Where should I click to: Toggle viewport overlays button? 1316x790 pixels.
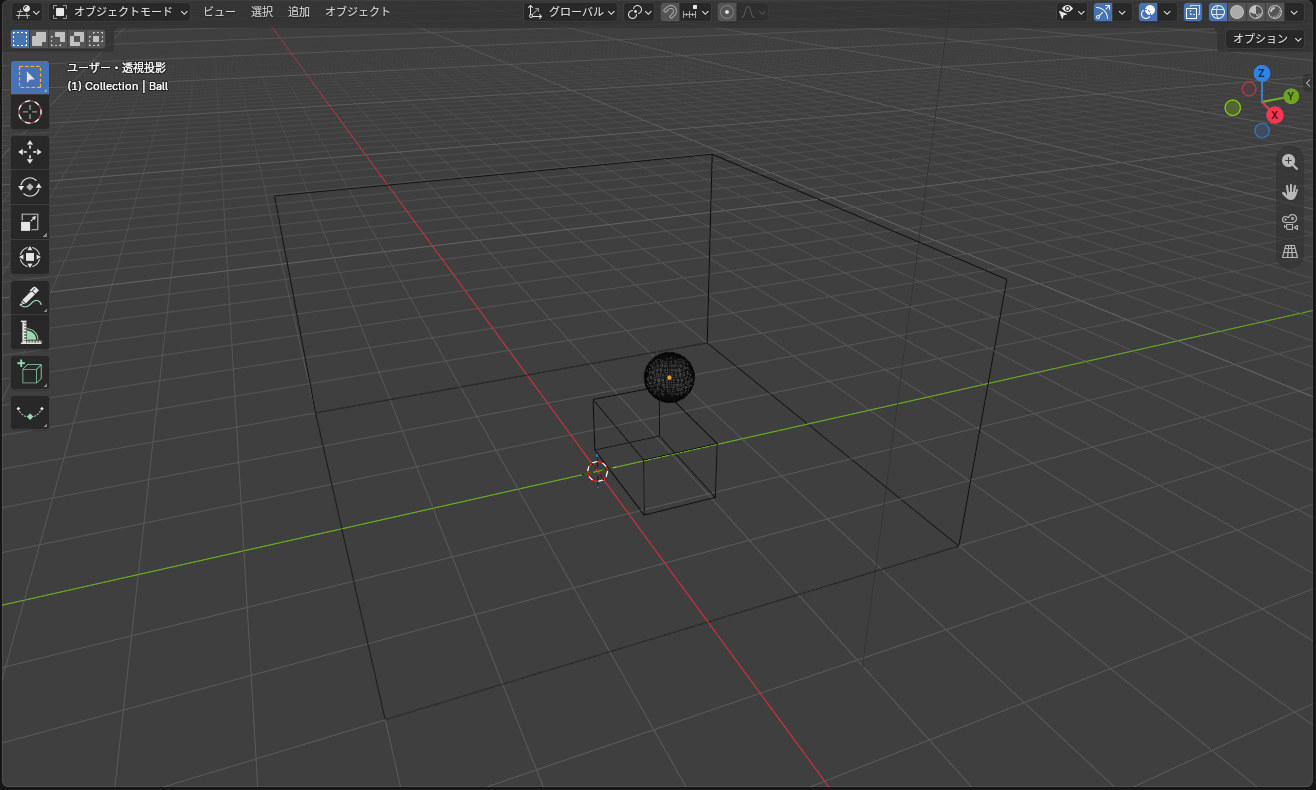[x=1149, y=12]
